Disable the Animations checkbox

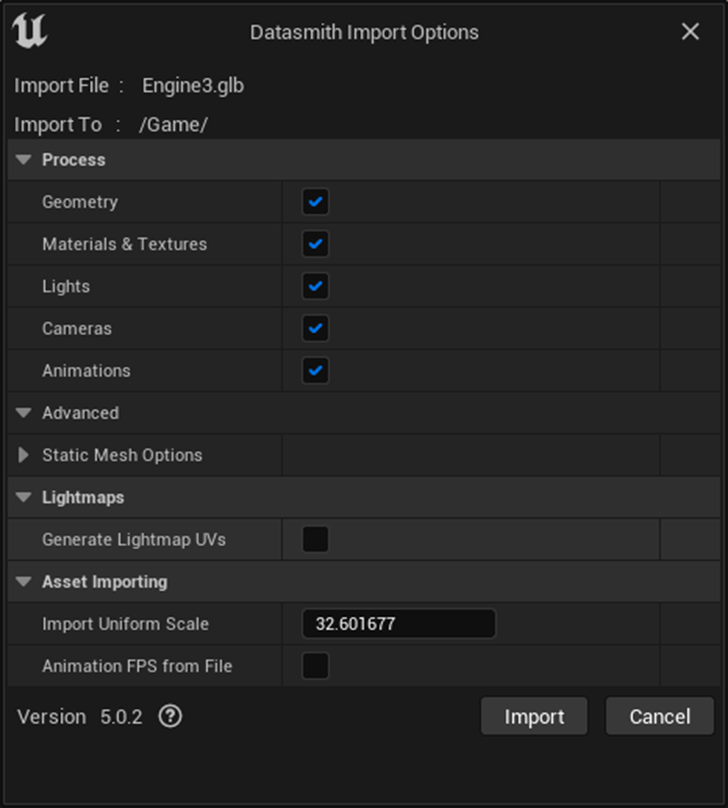click(316, 370)
